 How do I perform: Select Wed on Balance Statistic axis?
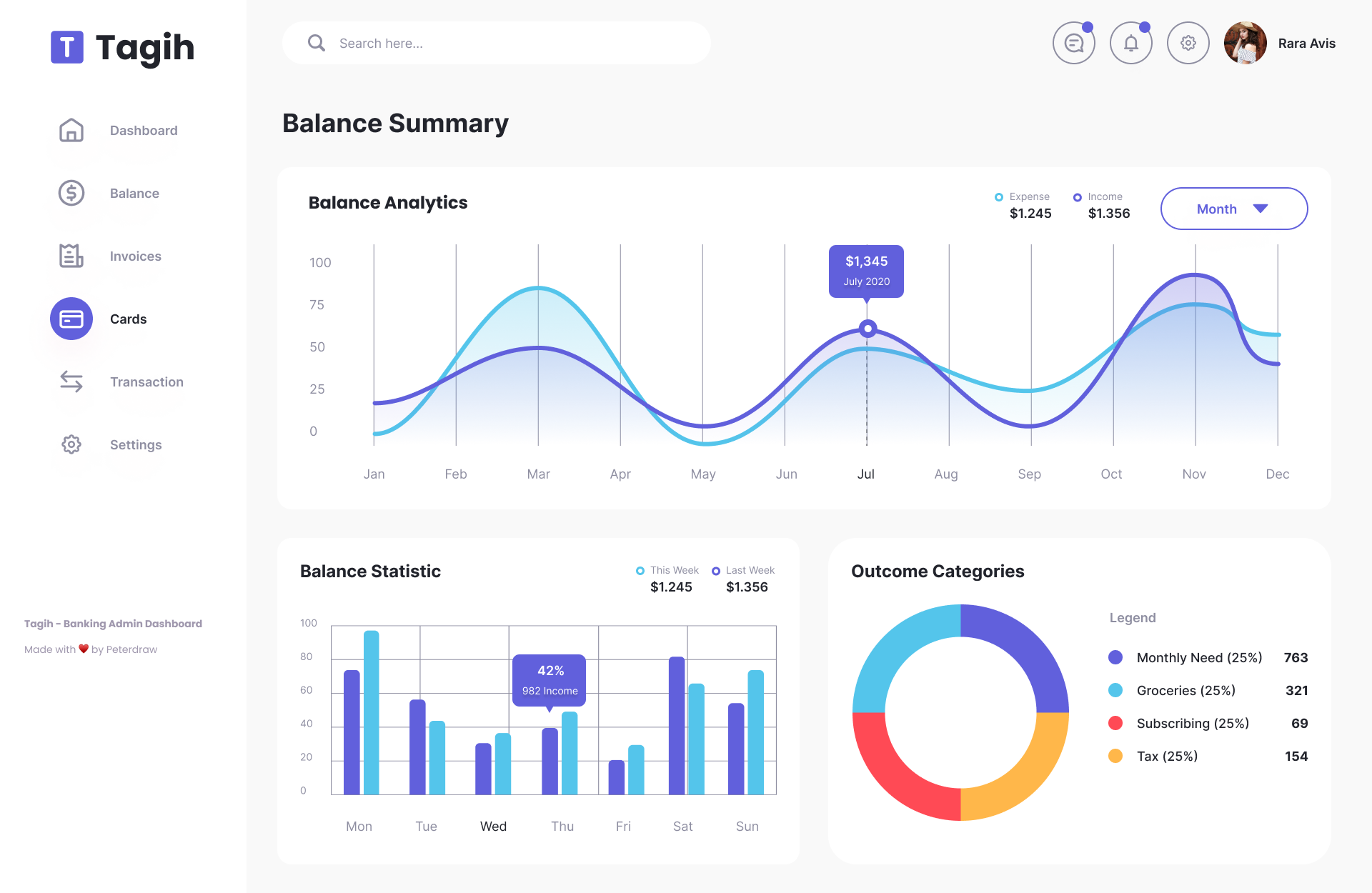(x=493, y=826)
